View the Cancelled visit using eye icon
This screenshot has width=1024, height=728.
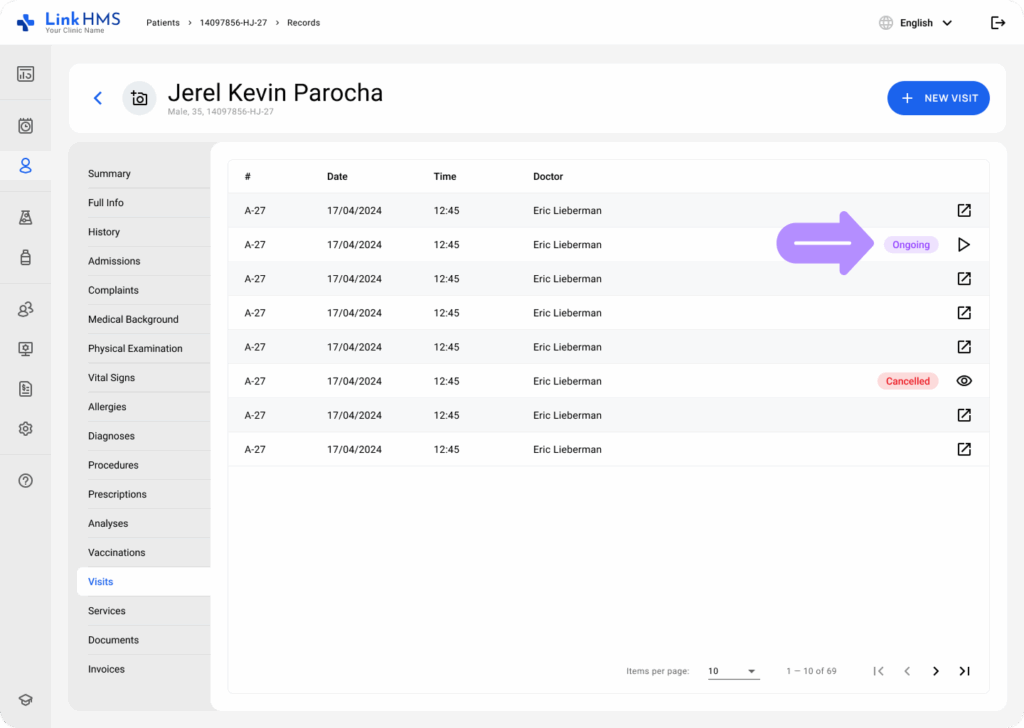pos(963,381)
